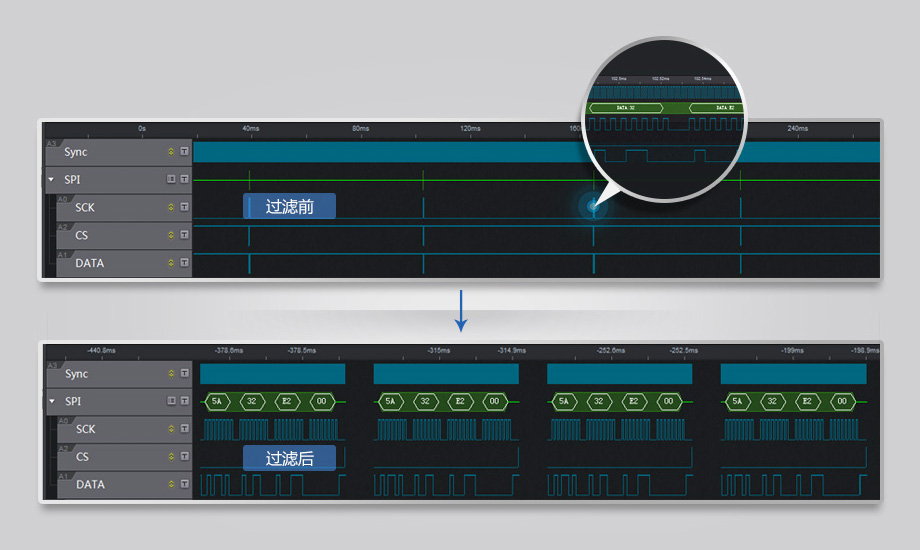Click SPI's T trigger icon in the 过滤后 panel
Viewport: 920px width, 550px height.
click(x=184, y=401)
